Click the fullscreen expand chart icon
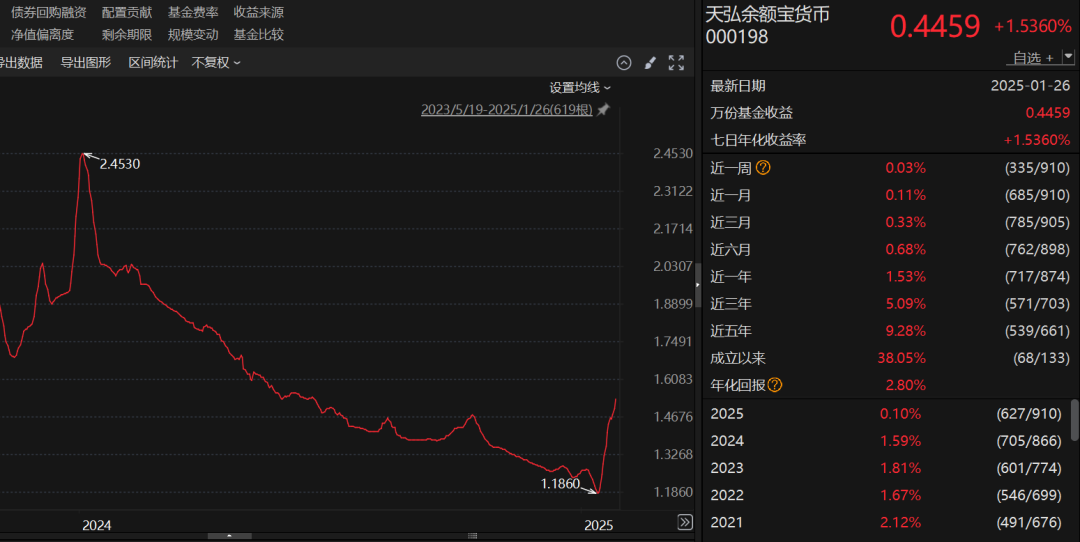 click(676, 63)
